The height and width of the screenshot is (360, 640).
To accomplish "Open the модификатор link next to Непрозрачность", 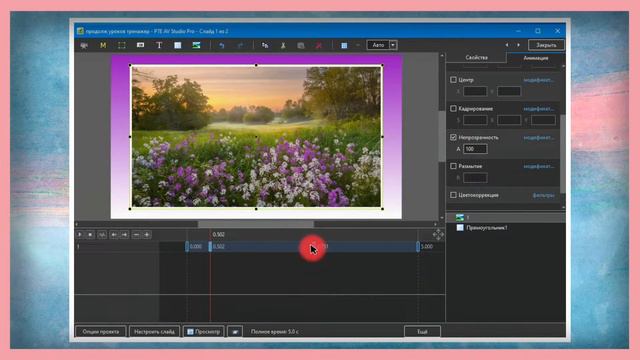I will pyautogui.click(x=538, y=138).
